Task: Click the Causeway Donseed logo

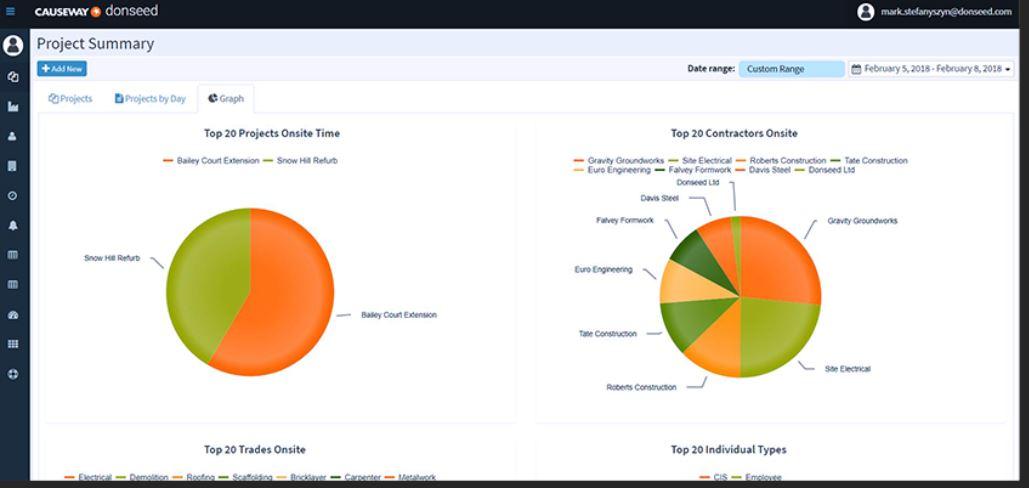Action: [x=96, y=11]
